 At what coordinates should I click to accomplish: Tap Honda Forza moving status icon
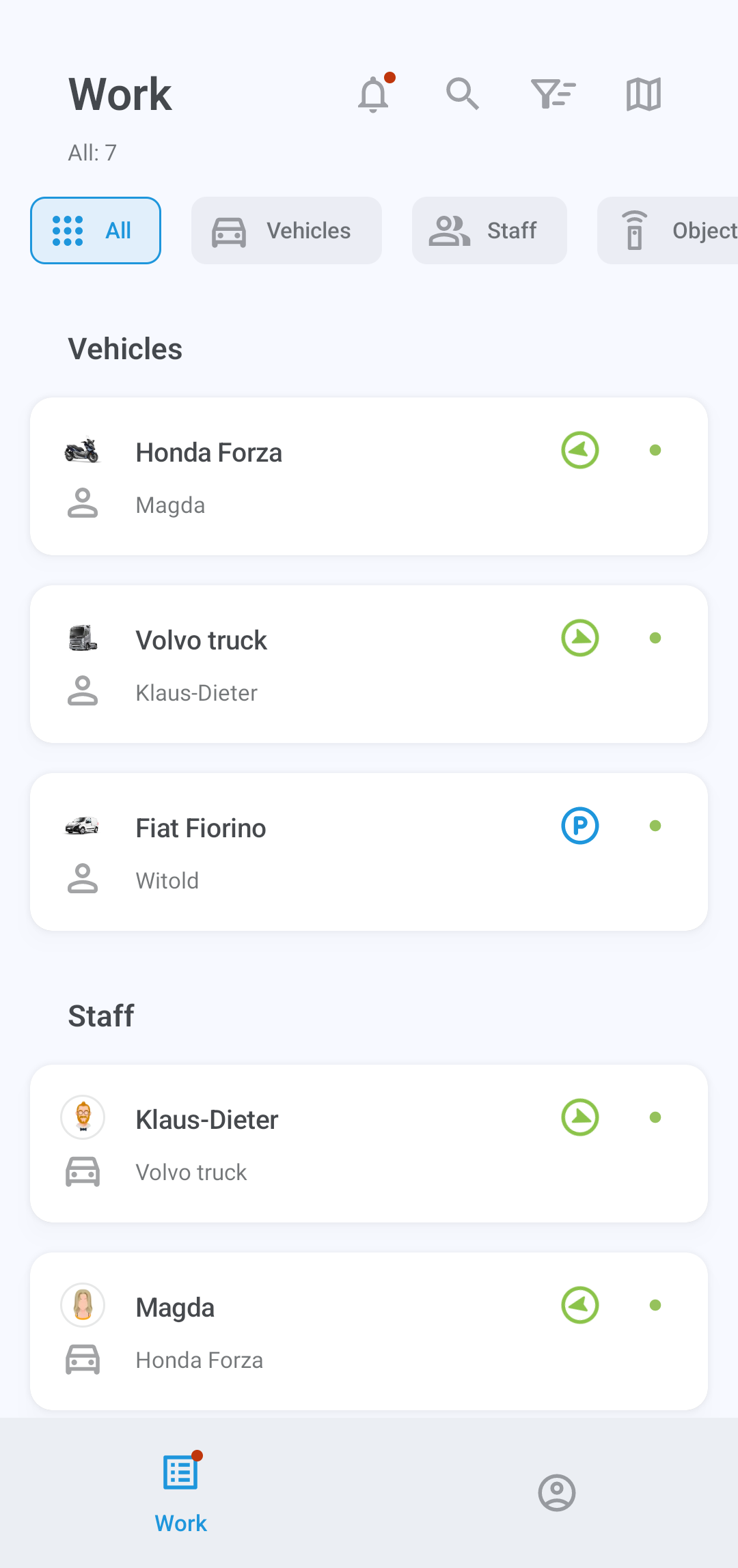[x=580, y=451]
